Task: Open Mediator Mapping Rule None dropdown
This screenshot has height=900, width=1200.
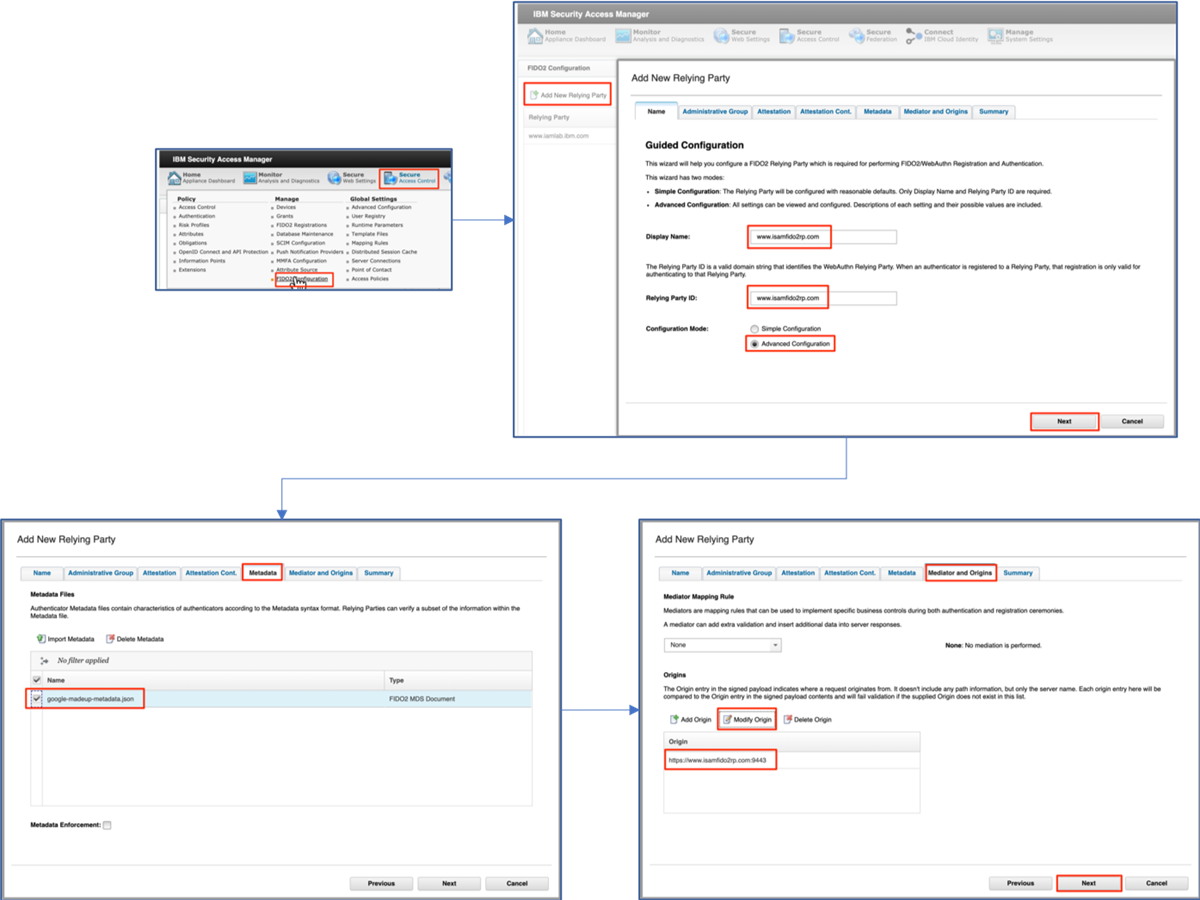Action: pos(722,645)
